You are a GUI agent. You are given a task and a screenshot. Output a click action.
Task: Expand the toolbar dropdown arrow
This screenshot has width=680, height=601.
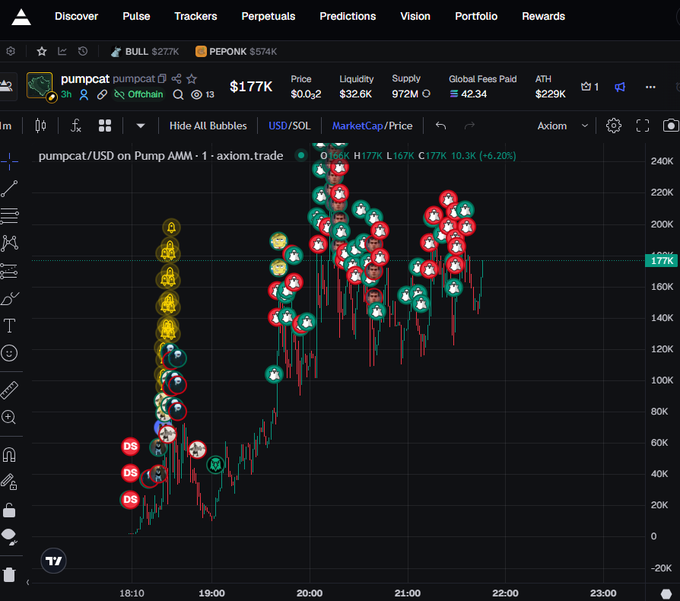pyautogui.click(x=140, y=126)
